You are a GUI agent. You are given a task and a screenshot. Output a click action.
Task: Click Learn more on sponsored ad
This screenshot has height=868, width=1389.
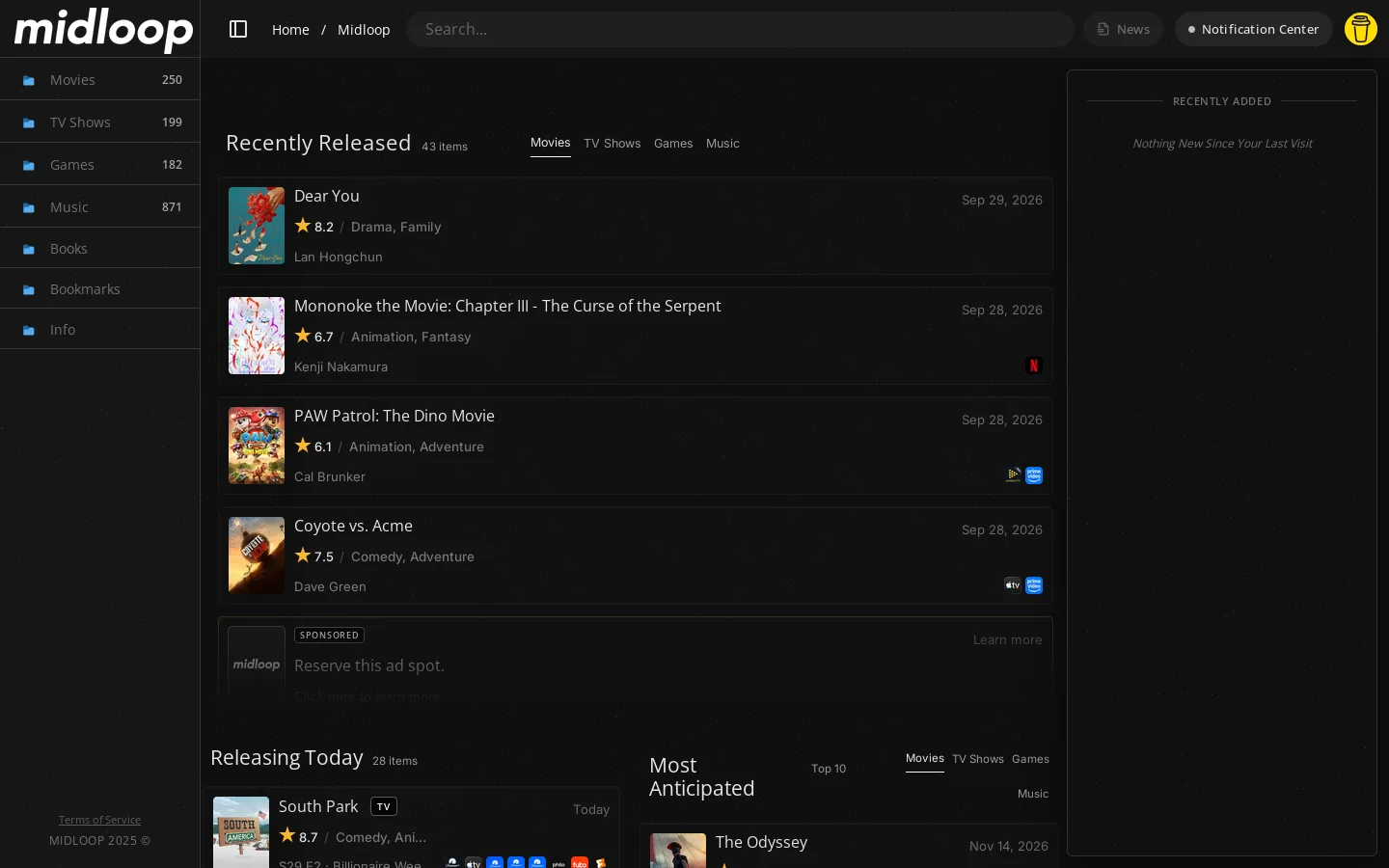pyautogui.click(x=1007, y=640)
